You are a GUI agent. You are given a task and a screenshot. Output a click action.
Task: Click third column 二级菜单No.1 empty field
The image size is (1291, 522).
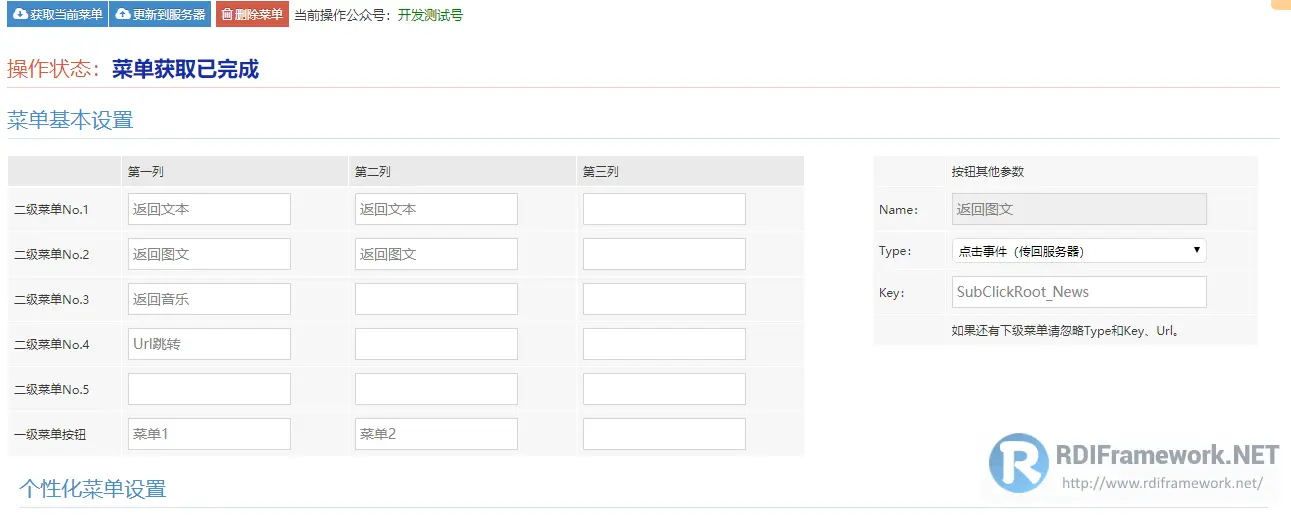664,209
